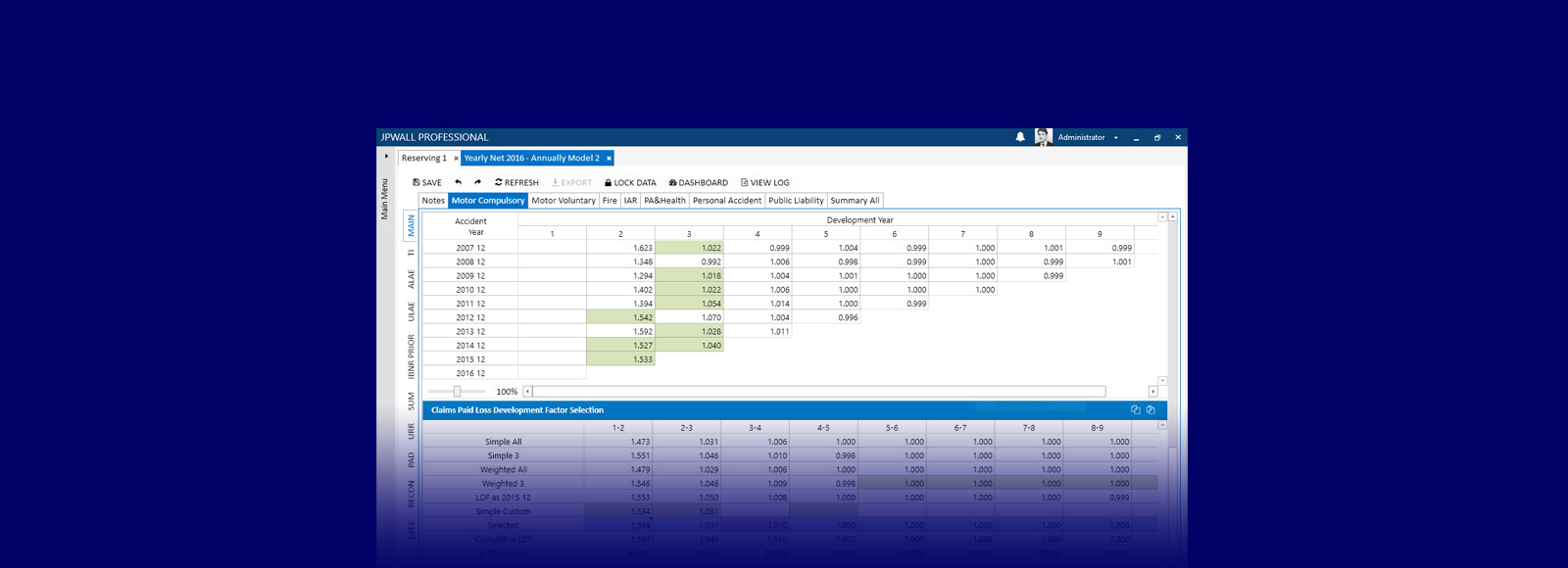
Task: Open the vertical Main Menu label
Action: (384, 199)
